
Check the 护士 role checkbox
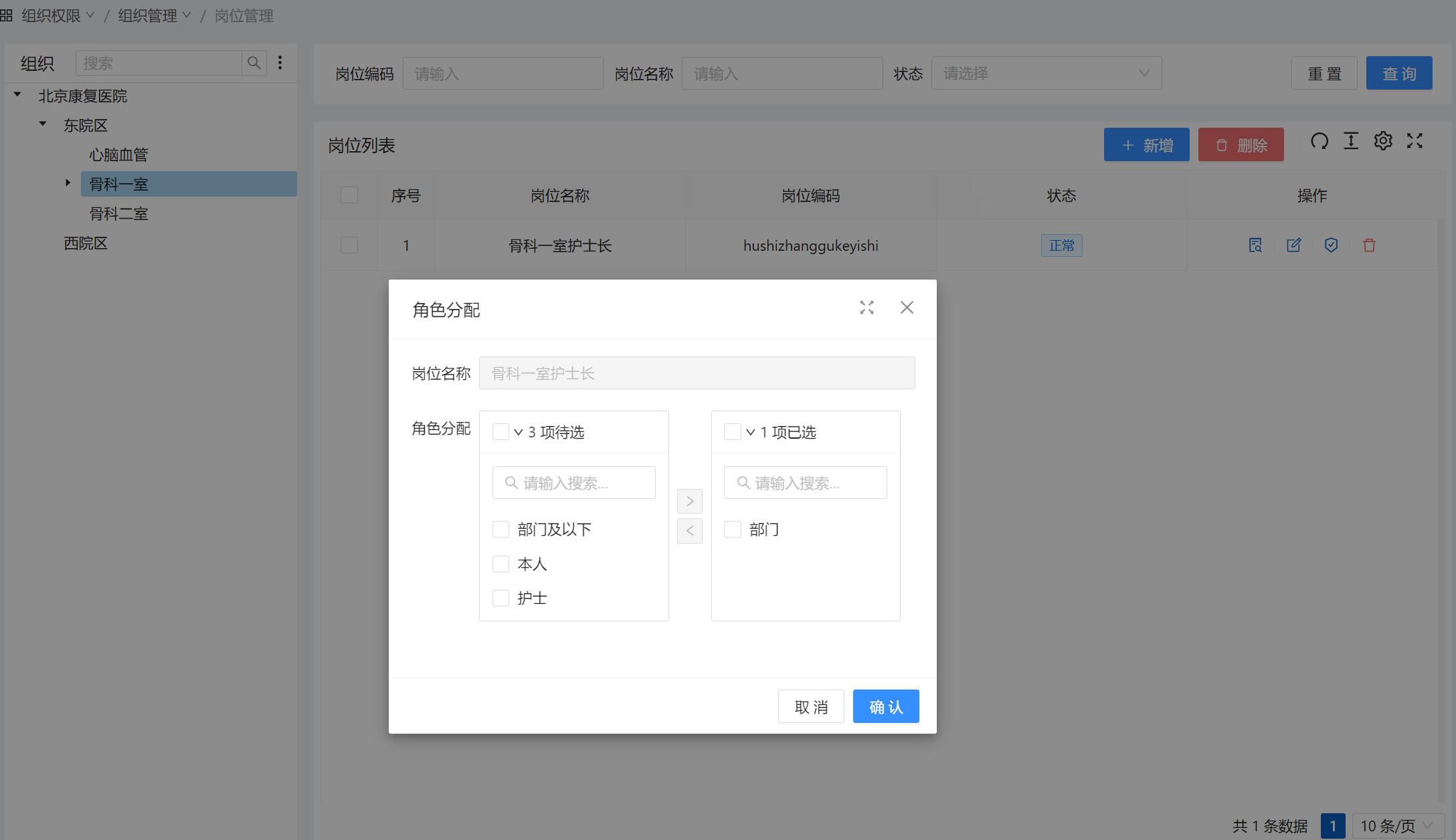click(x=500, y=598)
